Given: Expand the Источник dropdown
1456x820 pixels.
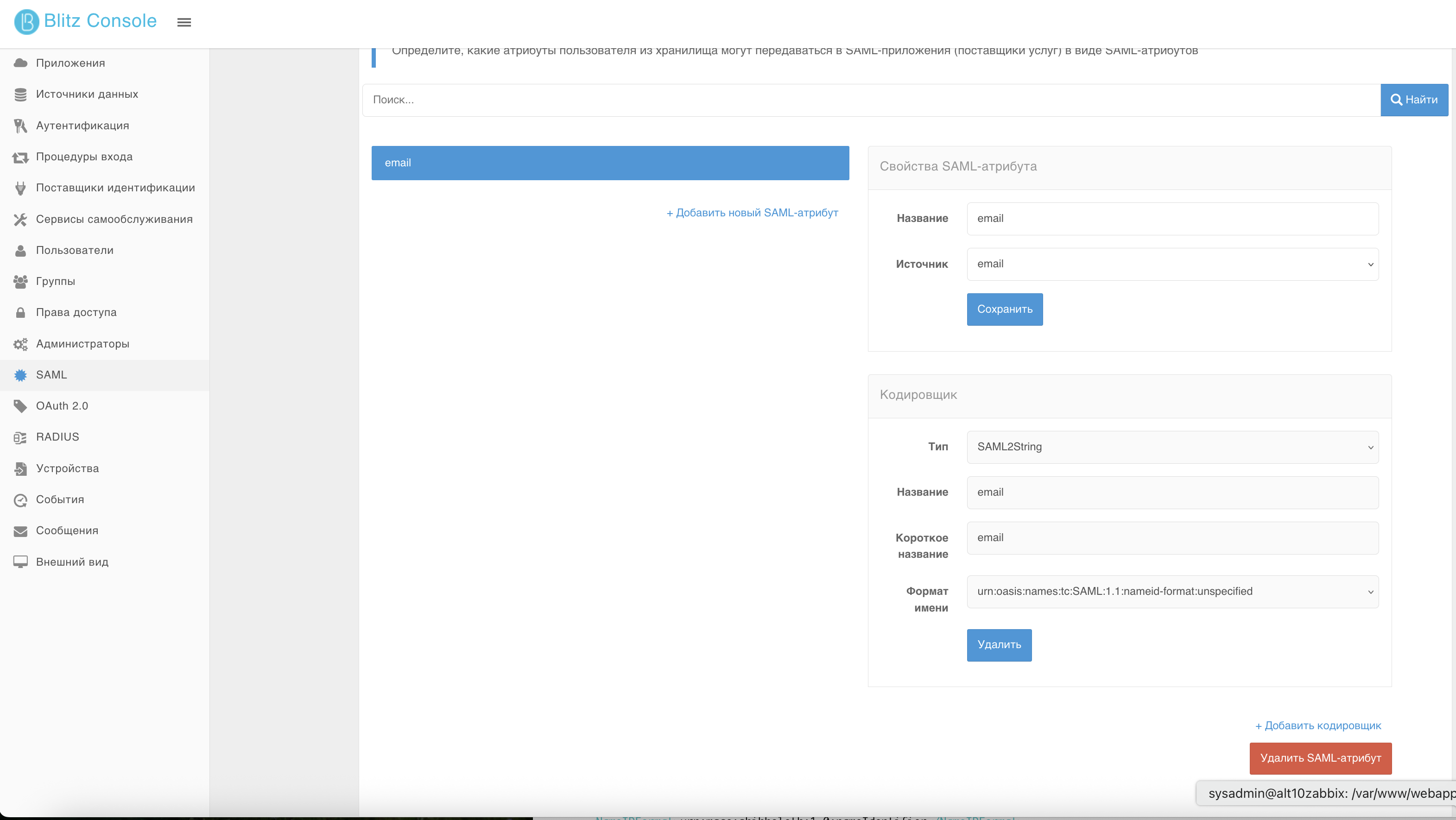Looking at the screenshot, I should (x=1172, y=264).
